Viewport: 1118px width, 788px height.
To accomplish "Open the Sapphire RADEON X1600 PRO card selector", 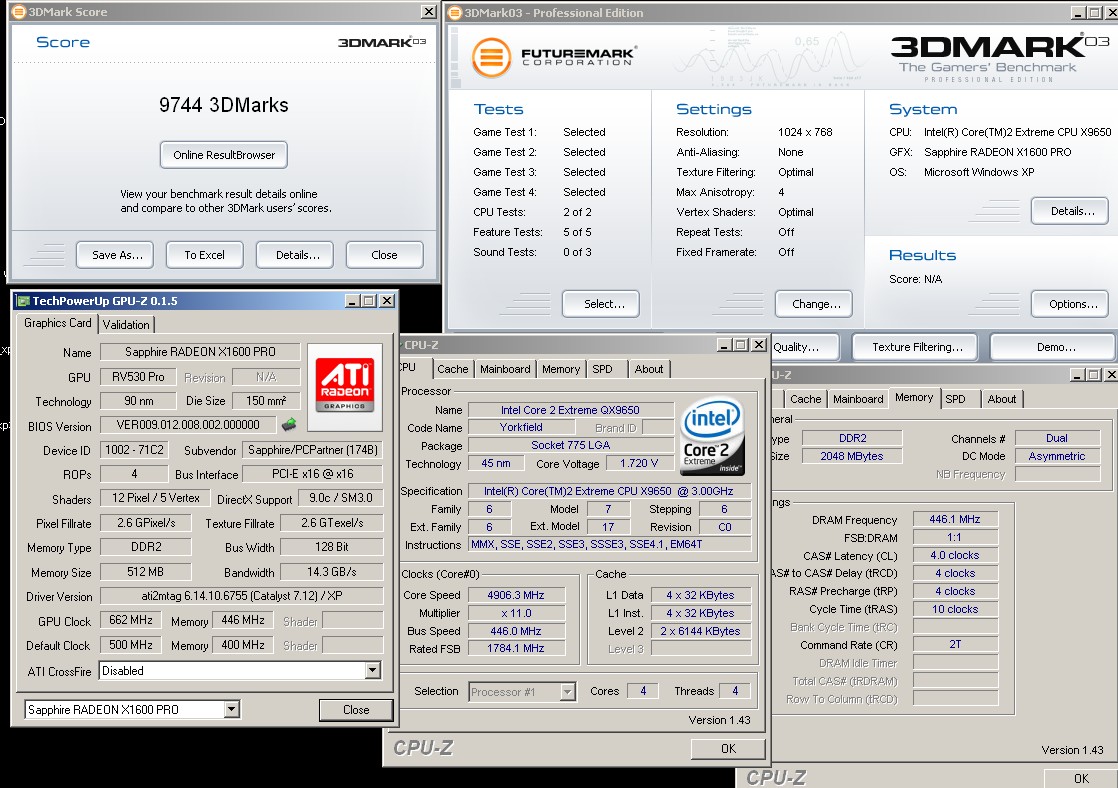I will tap(231, 710).
